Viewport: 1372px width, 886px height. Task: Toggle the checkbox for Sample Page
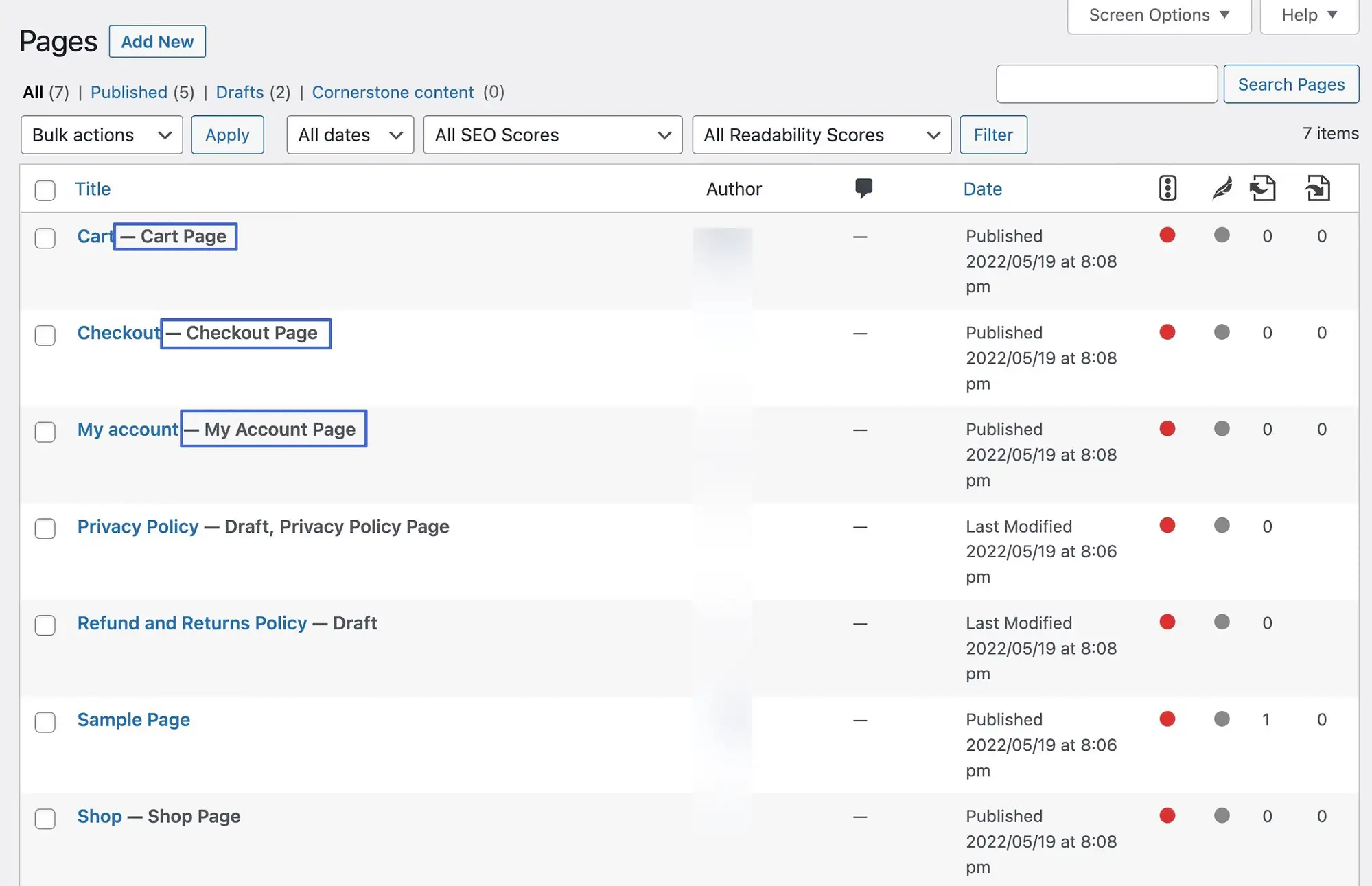[44, 720]
